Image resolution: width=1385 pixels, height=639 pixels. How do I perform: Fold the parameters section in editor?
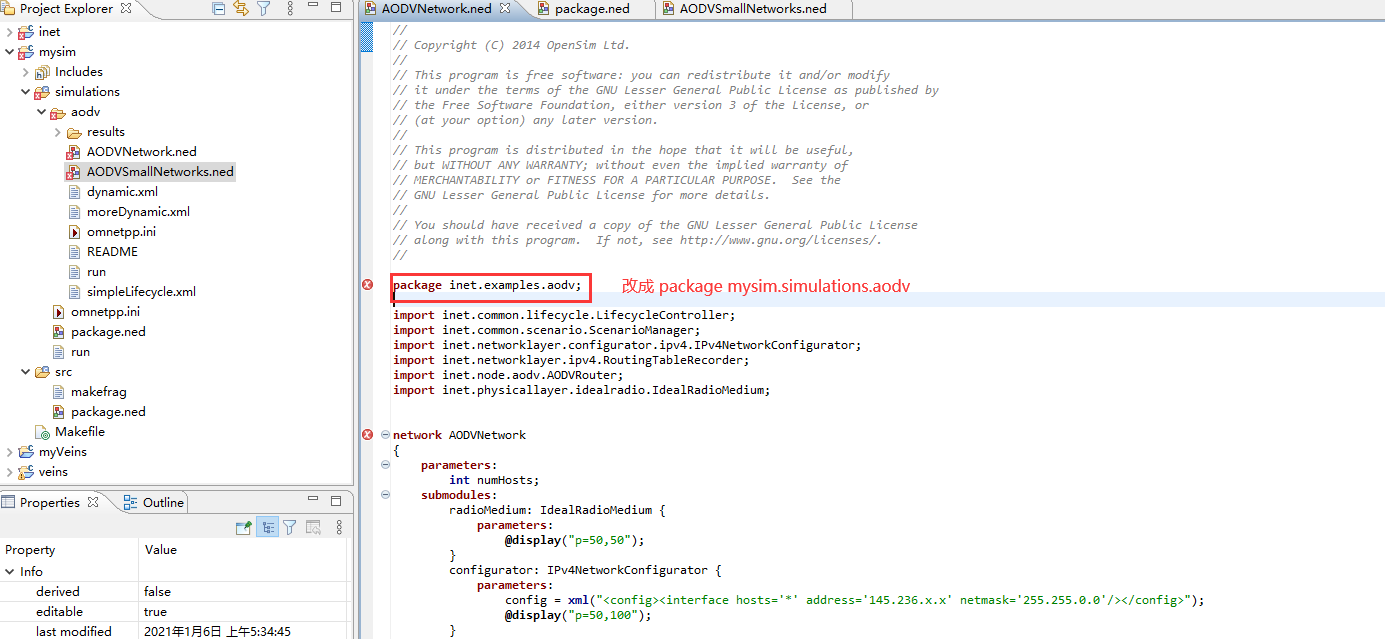click(386, 465)
